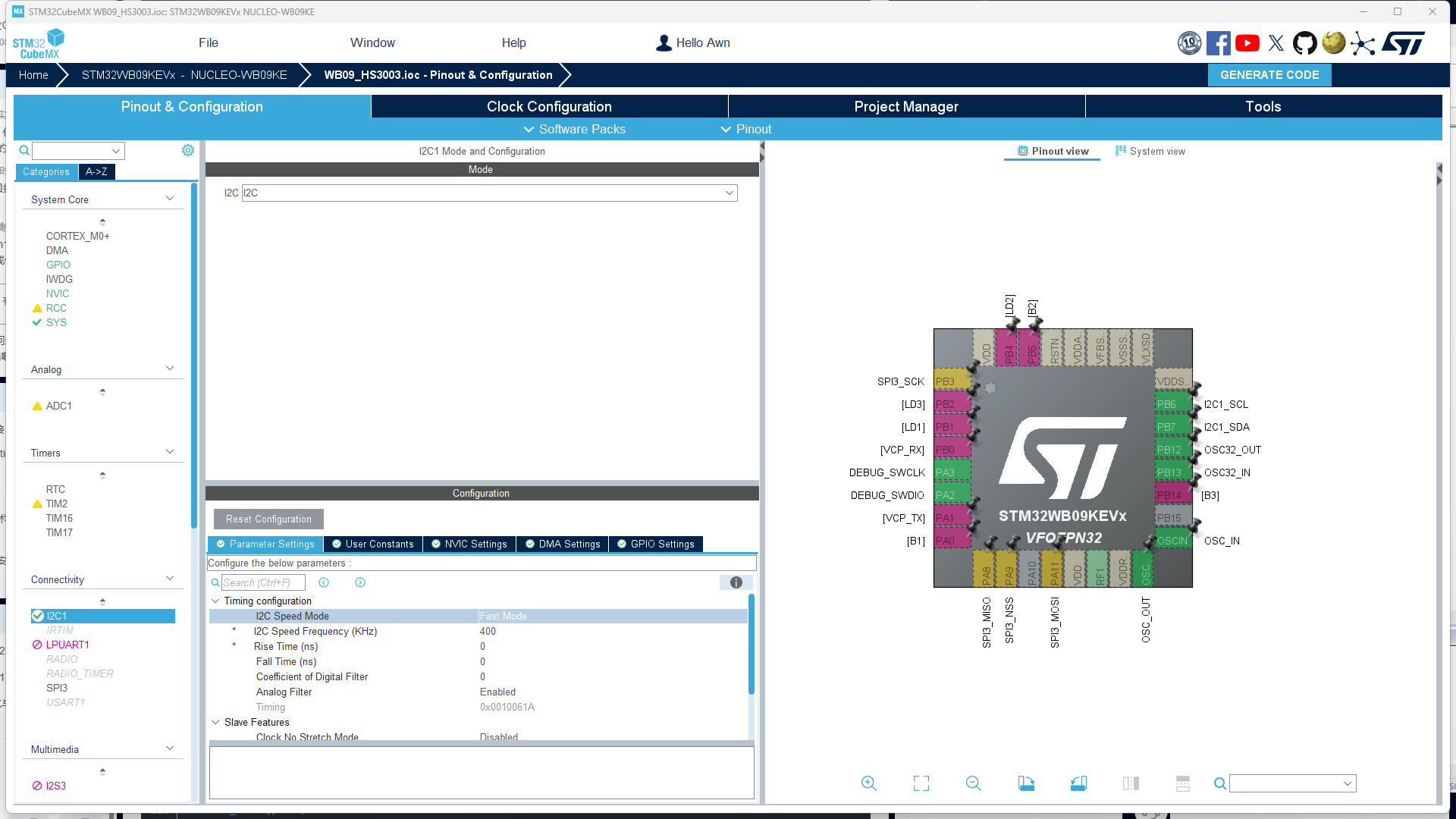Viewport: 1456px width, 819px height.
Task: Click the PB14 pin on the chip
Action: click(1172, 495)
